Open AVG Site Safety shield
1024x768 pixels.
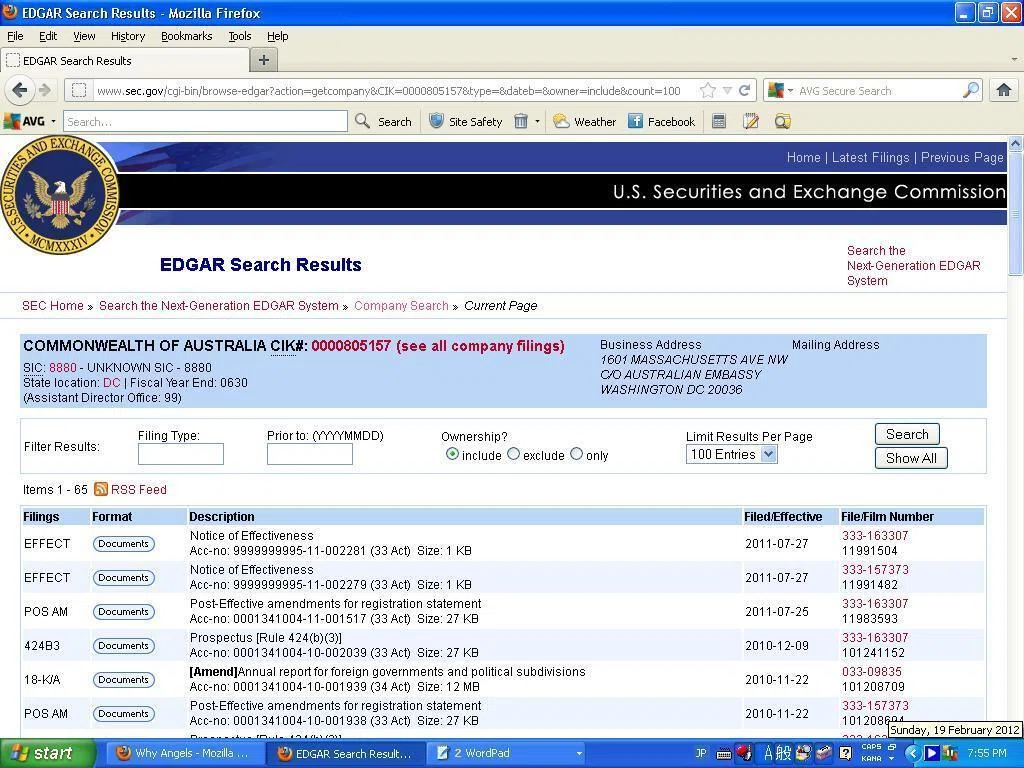tap(466, 121)
